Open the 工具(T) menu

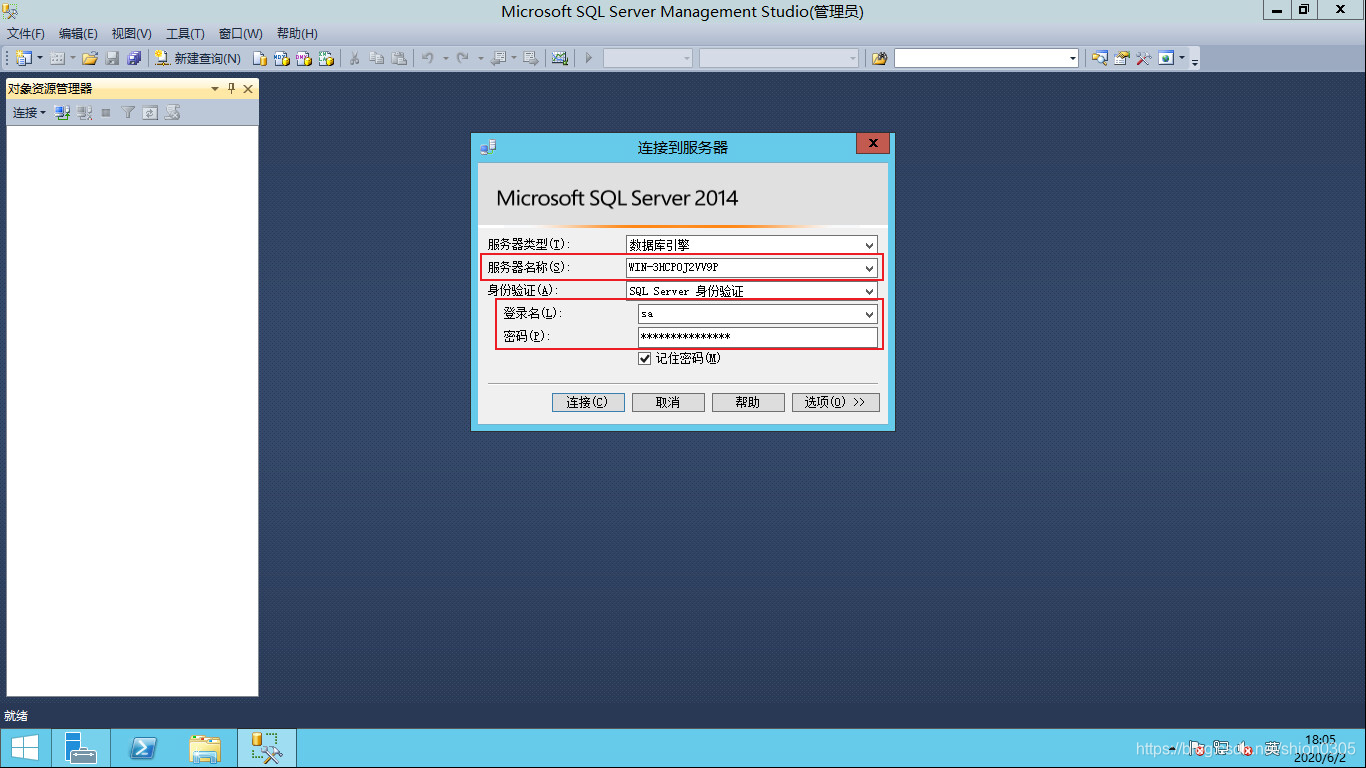point(185,33)
